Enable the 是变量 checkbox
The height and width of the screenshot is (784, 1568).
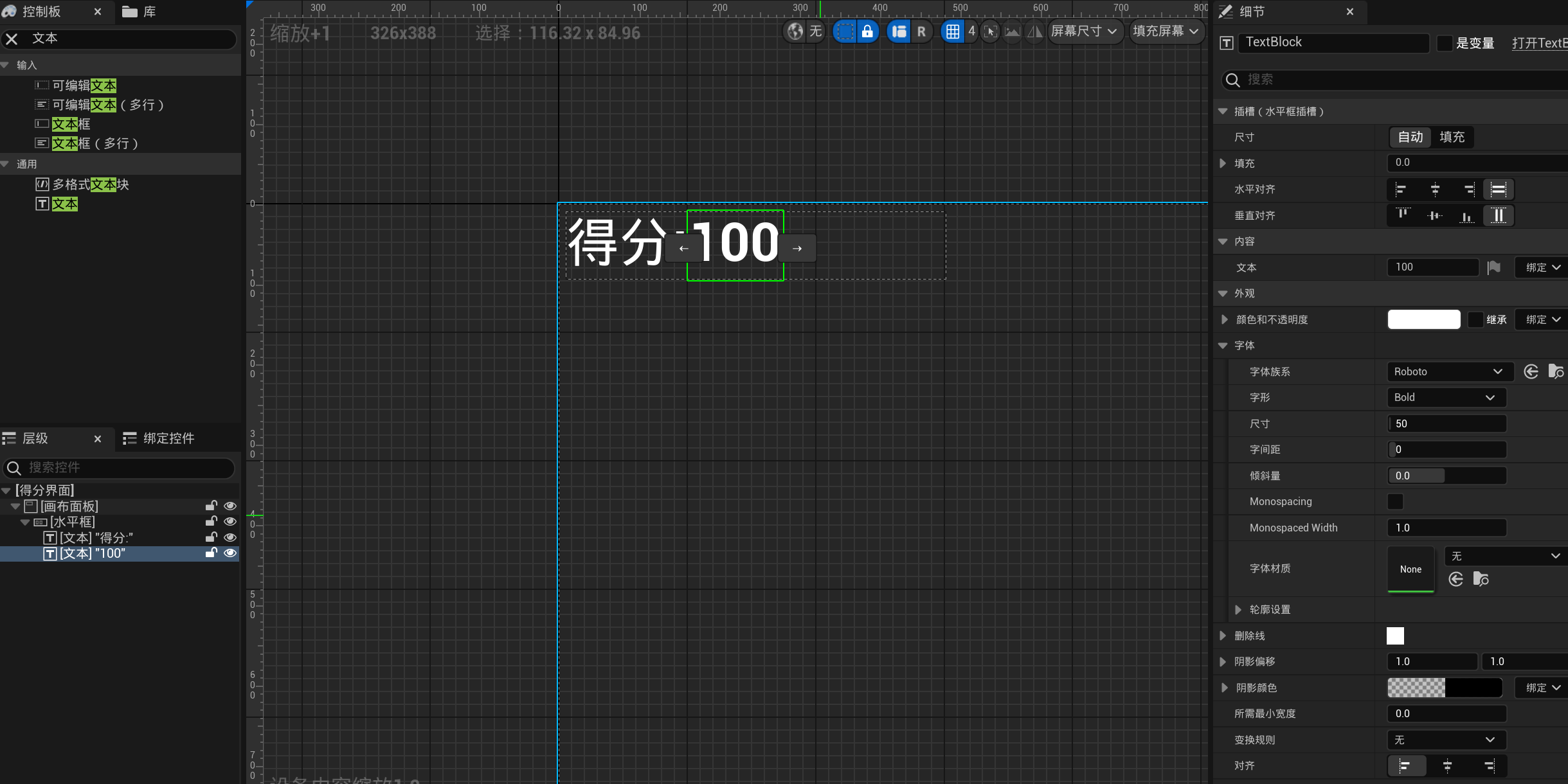pos(1445,43)
